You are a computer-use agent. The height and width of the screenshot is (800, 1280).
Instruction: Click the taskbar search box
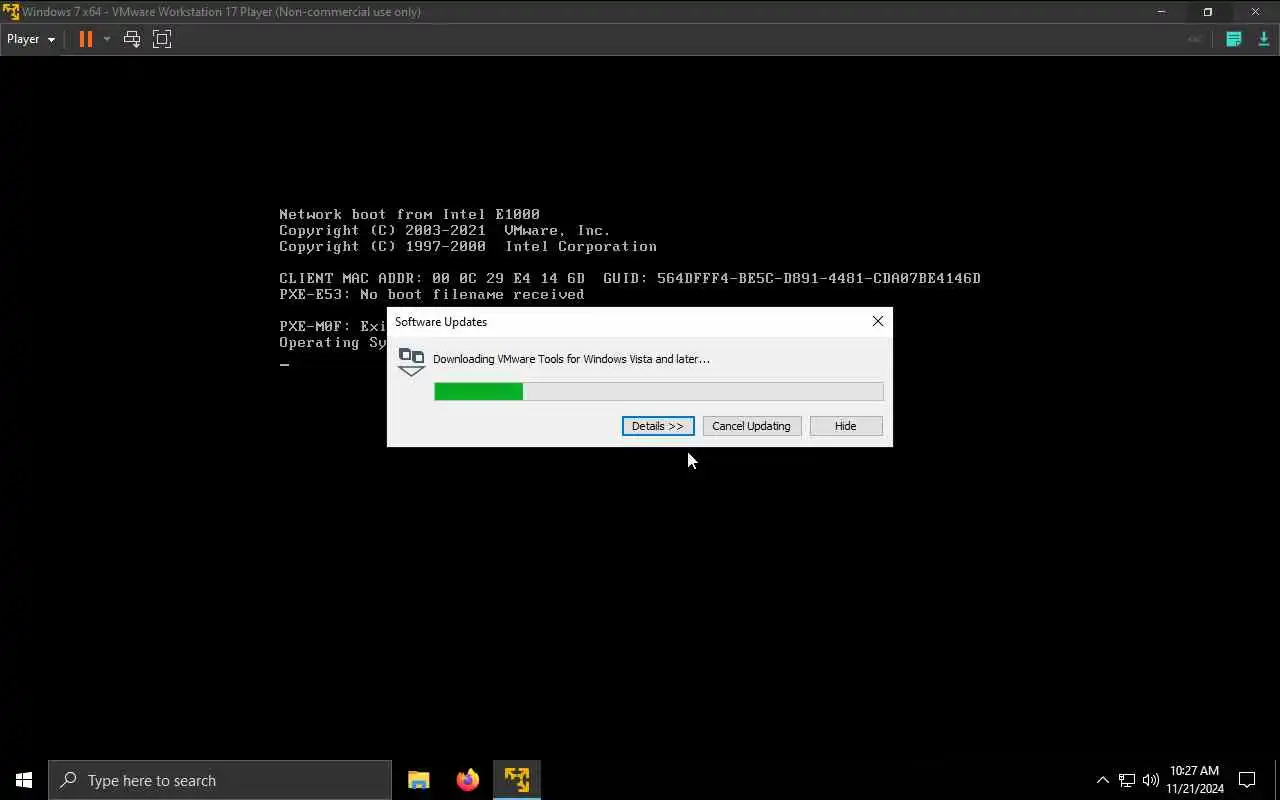click(x=220, y=780)
